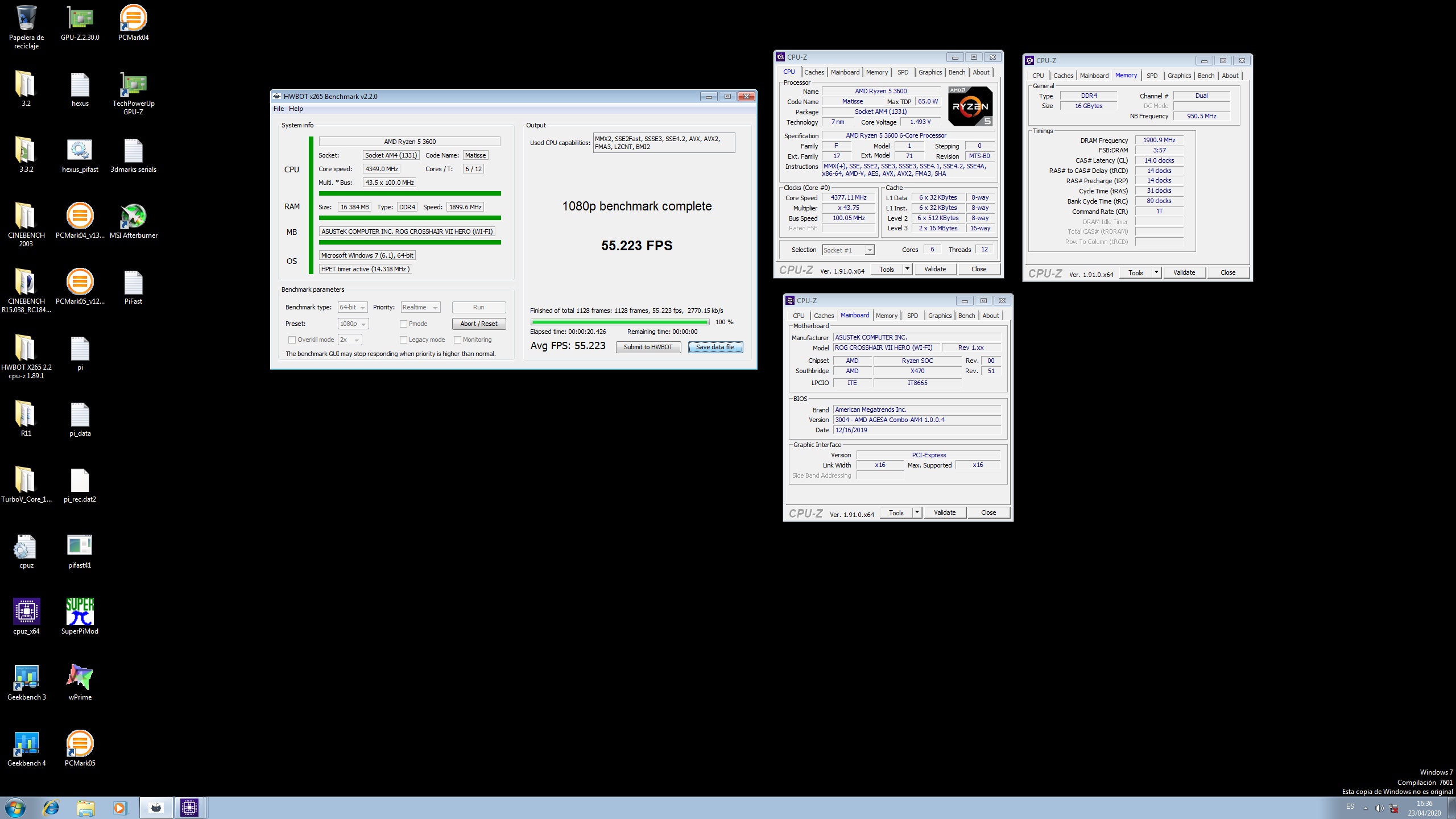
Task: Open the Priority Realtime dropdown
Action: (420, 307)
